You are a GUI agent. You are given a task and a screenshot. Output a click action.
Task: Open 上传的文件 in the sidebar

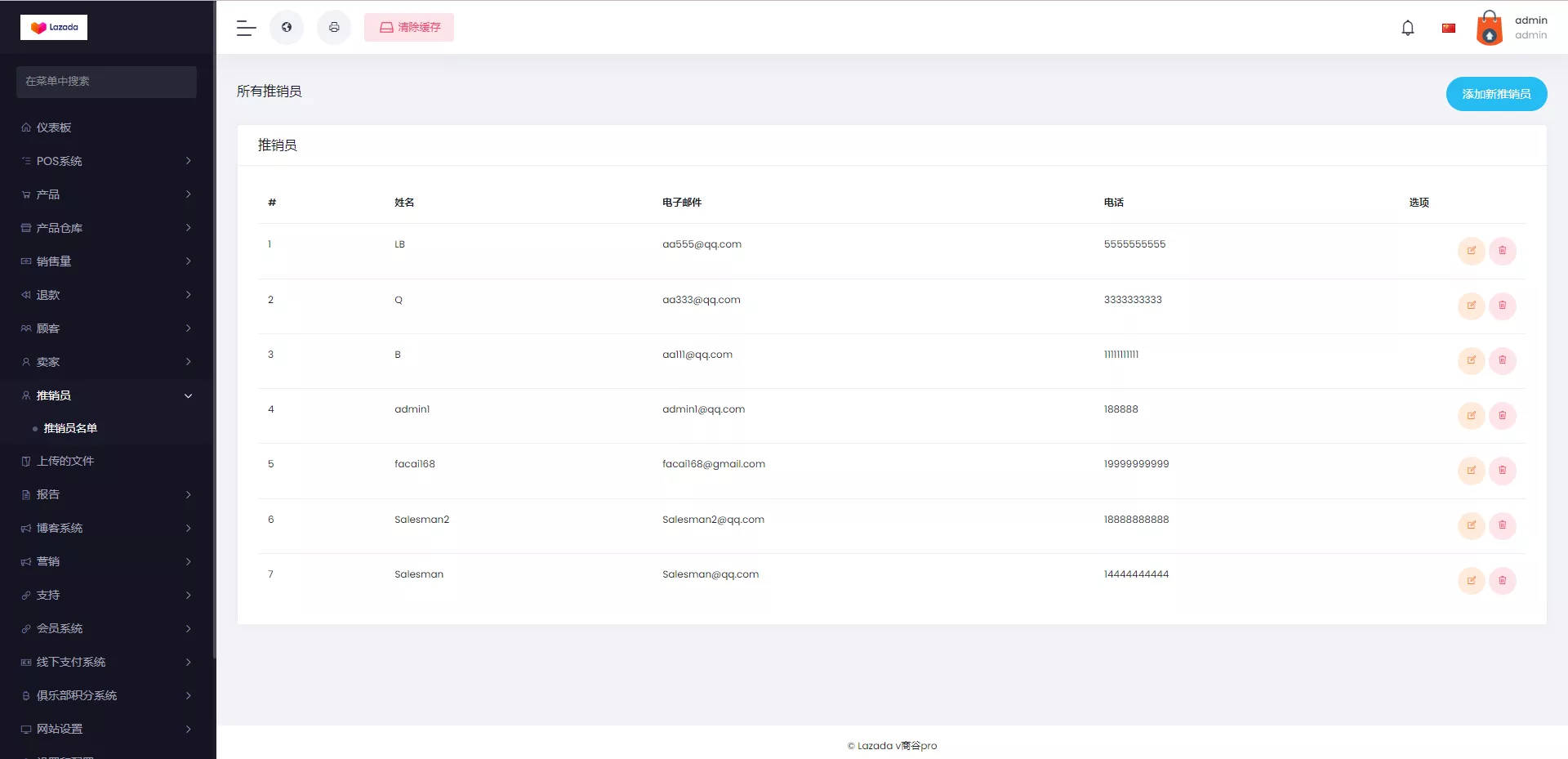tap(65, 461)
